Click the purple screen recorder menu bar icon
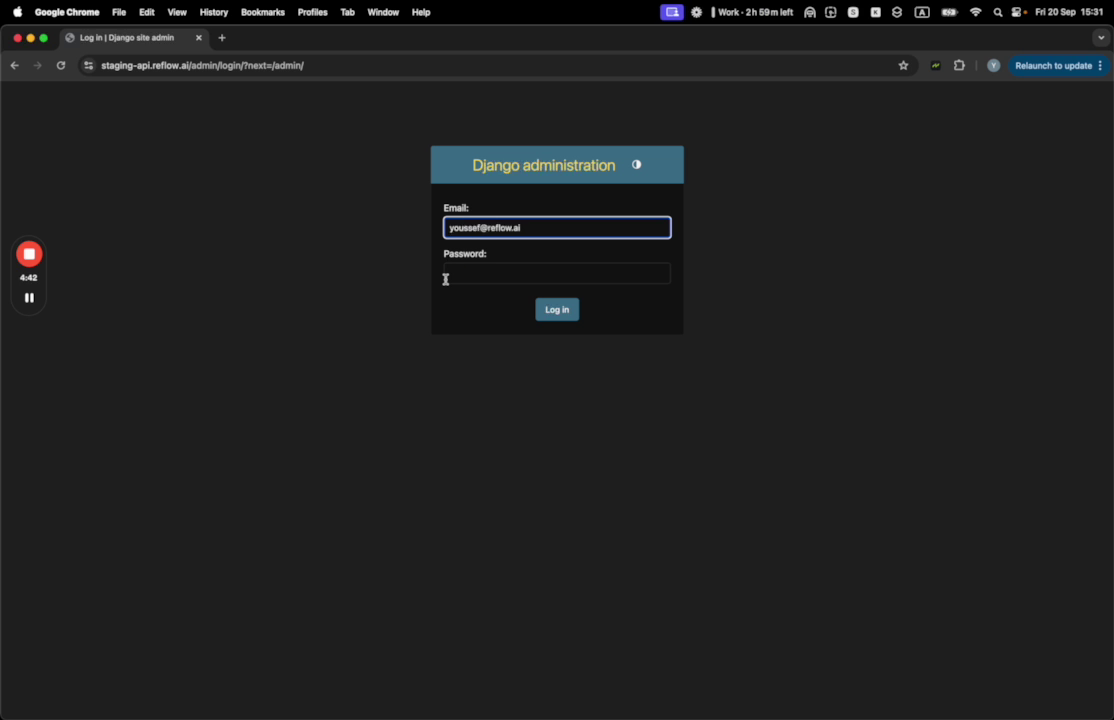Image resolution: width=1114 pixels, height=720 pixels. pos(671,12)
